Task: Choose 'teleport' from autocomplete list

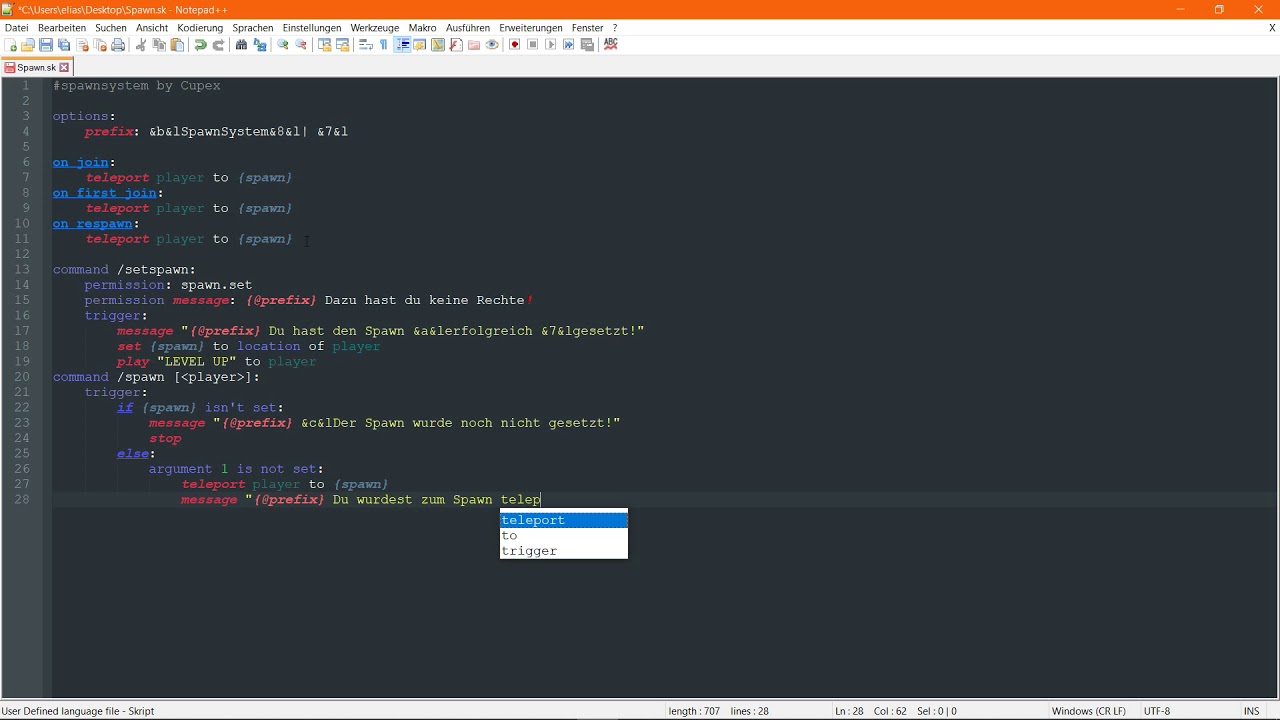Action: (x=564, y=520)
